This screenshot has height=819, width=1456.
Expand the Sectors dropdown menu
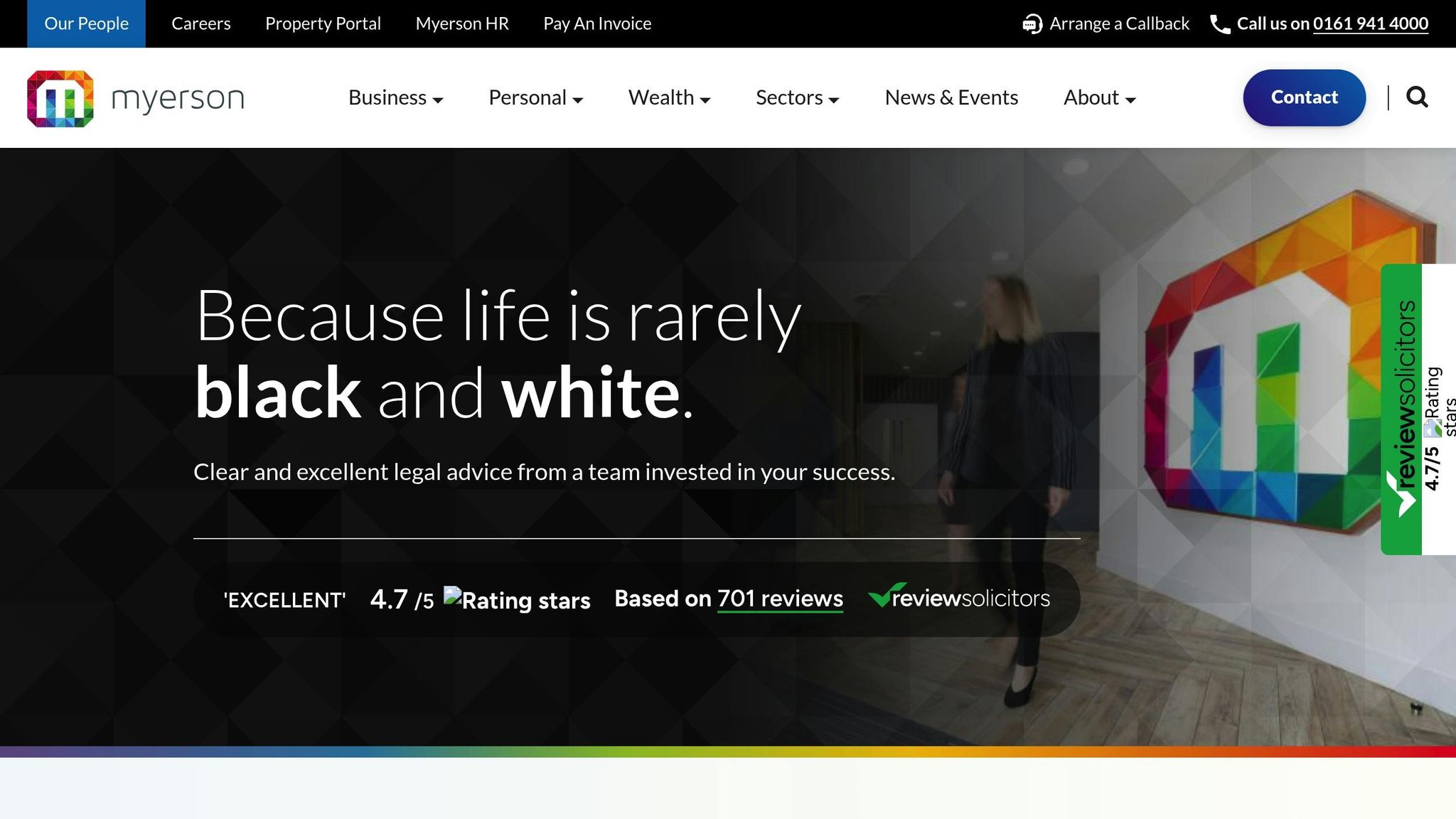(797, 97)
